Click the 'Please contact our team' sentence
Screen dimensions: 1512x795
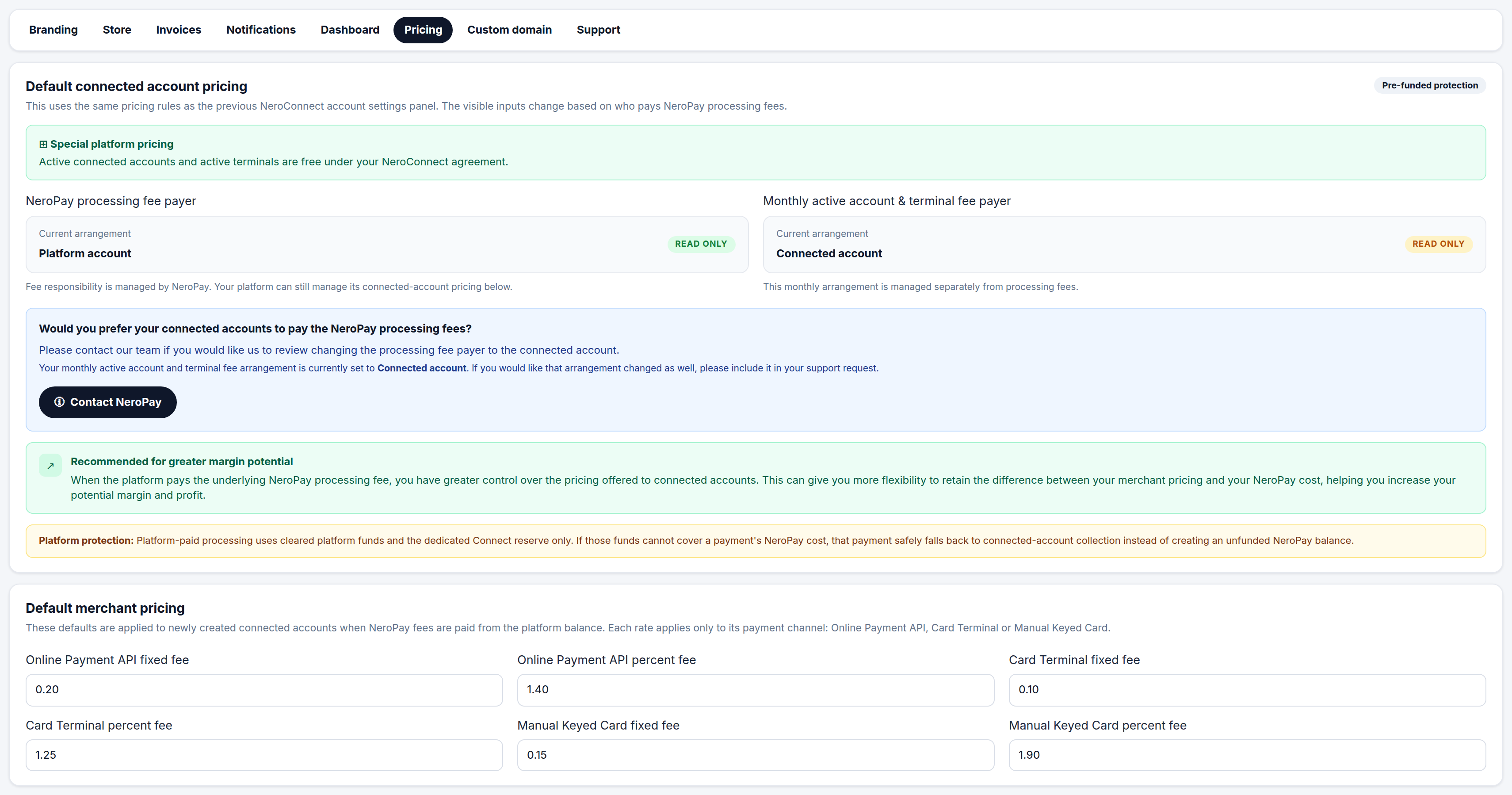click(x=328, y=351)
